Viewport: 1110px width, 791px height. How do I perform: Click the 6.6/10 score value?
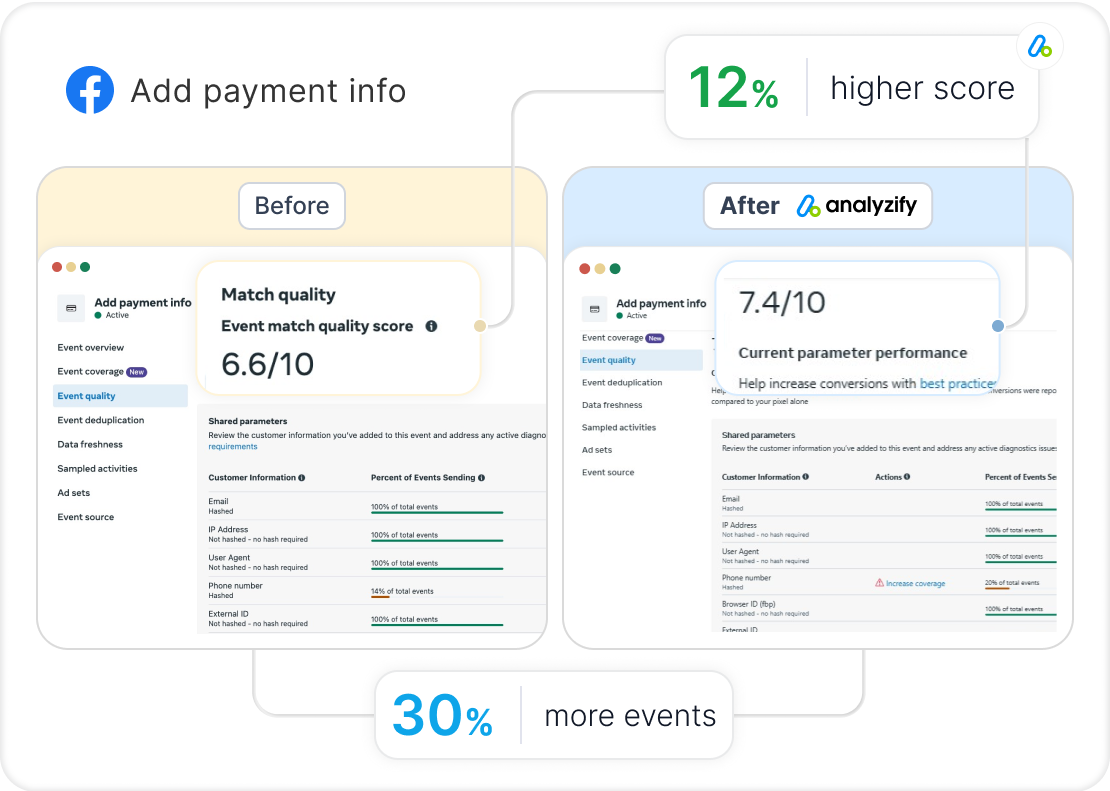268,364
